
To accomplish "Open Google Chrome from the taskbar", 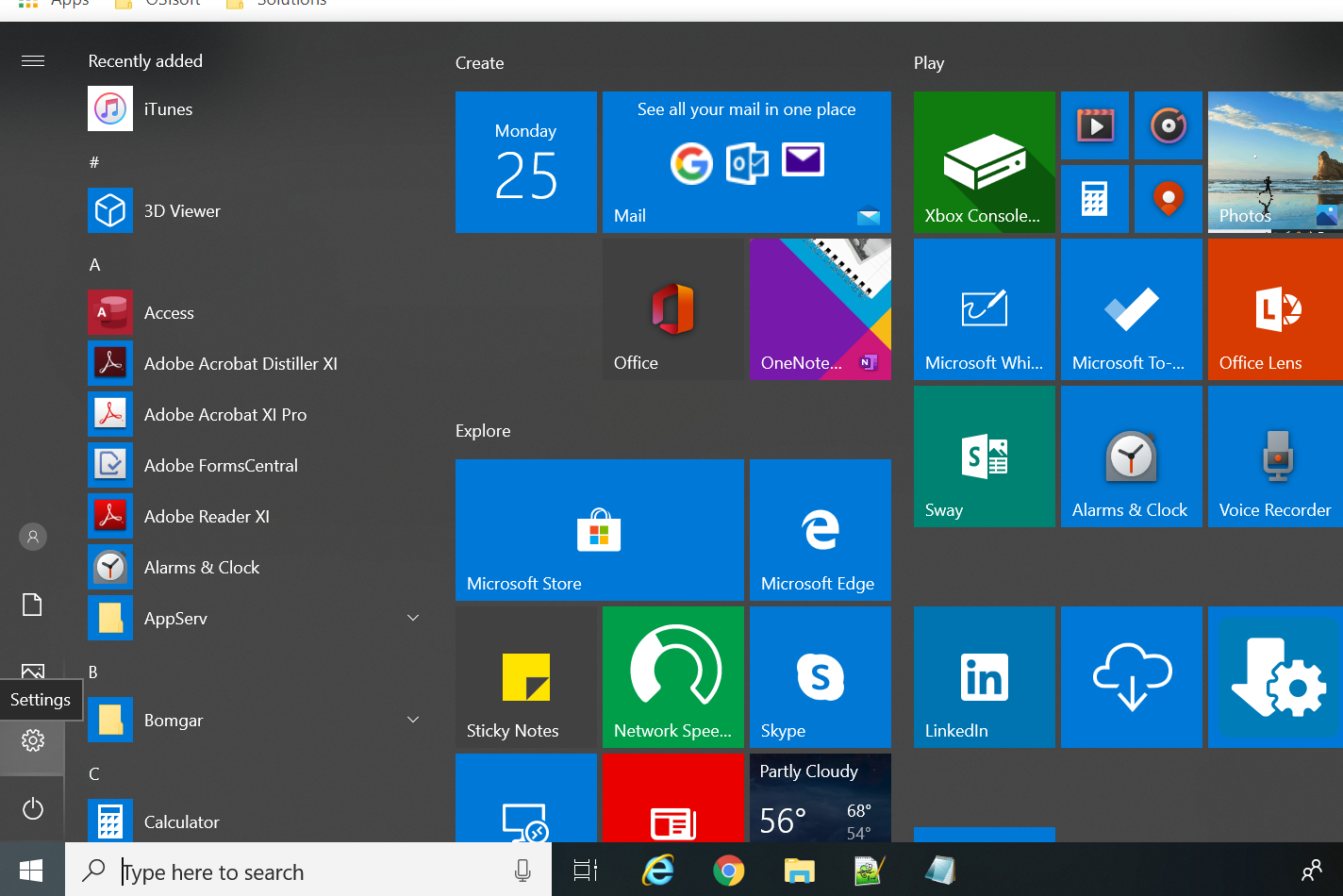I will coord(728,871).
